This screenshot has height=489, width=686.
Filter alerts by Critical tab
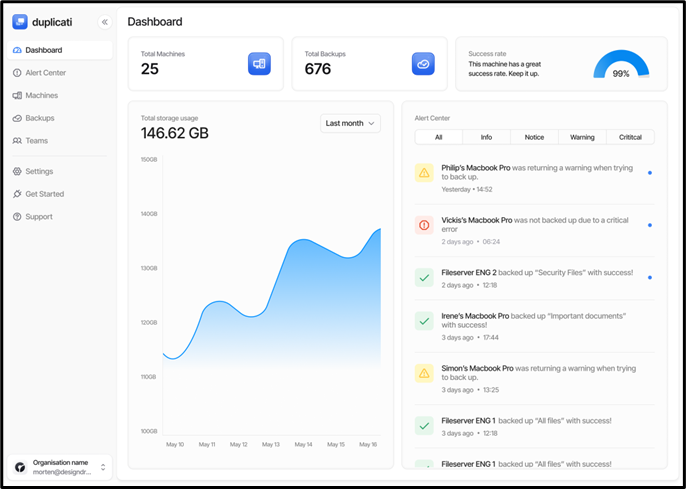pyautogui.click(x=630, y=137)
